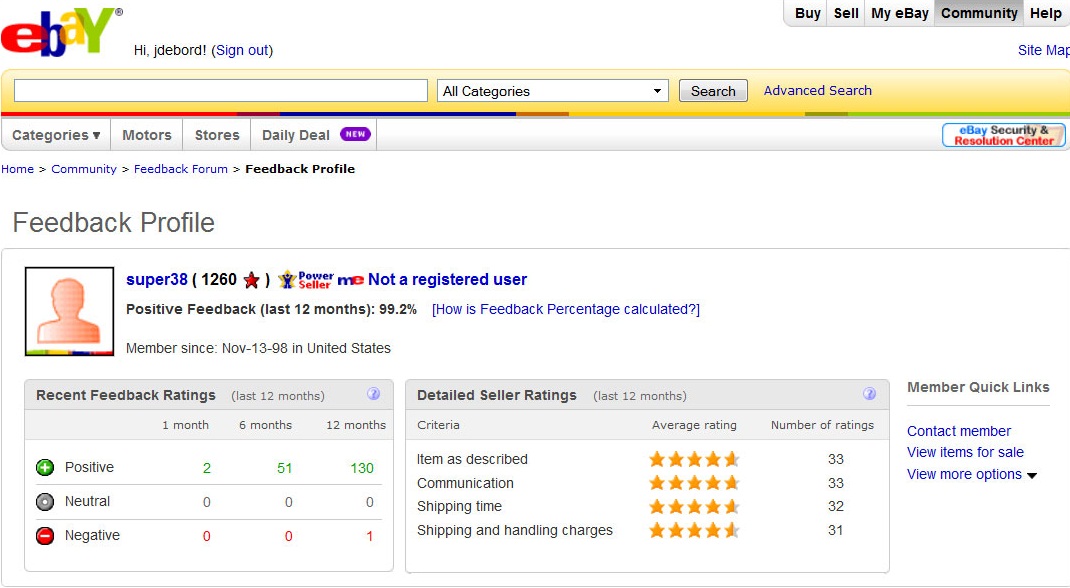
Task: Click the Search button
Action: (x=713, y=91)
